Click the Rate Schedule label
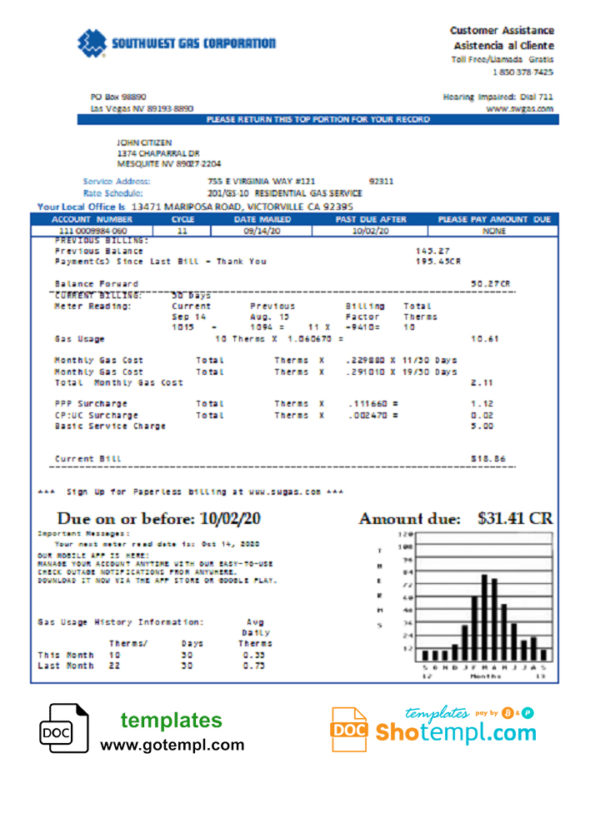Screen dimensions: 600x833 113,193
